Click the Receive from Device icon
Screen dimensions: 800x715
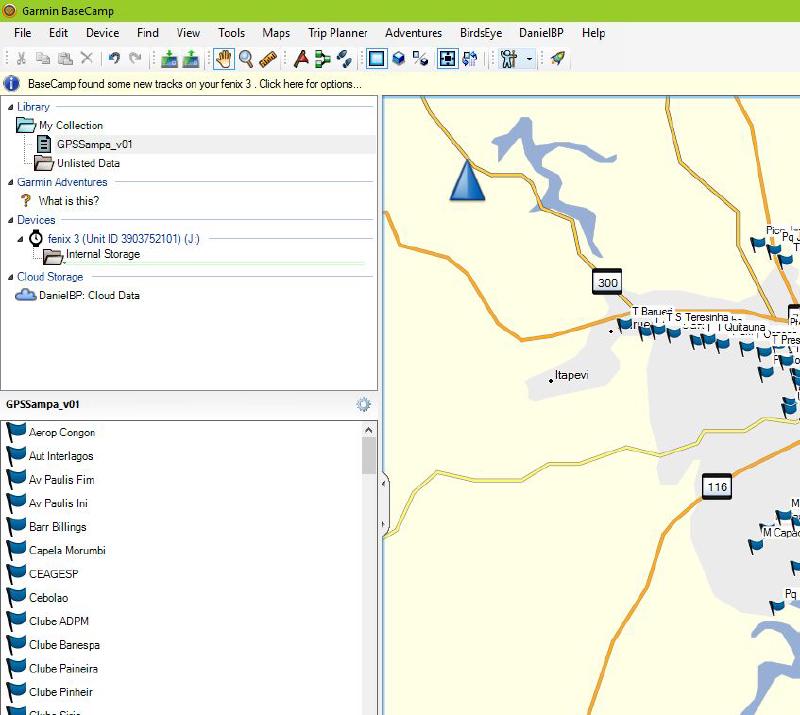tap(191, 59)
